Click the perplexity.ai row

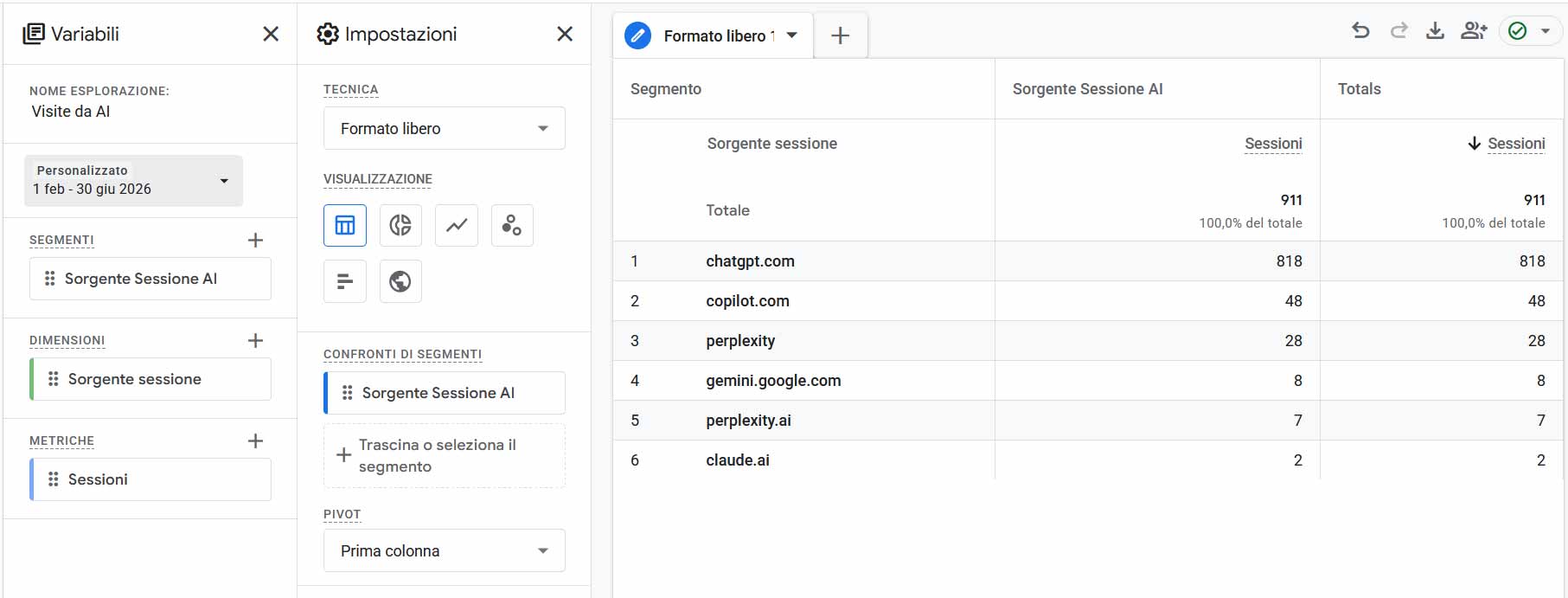[1088, 421]
